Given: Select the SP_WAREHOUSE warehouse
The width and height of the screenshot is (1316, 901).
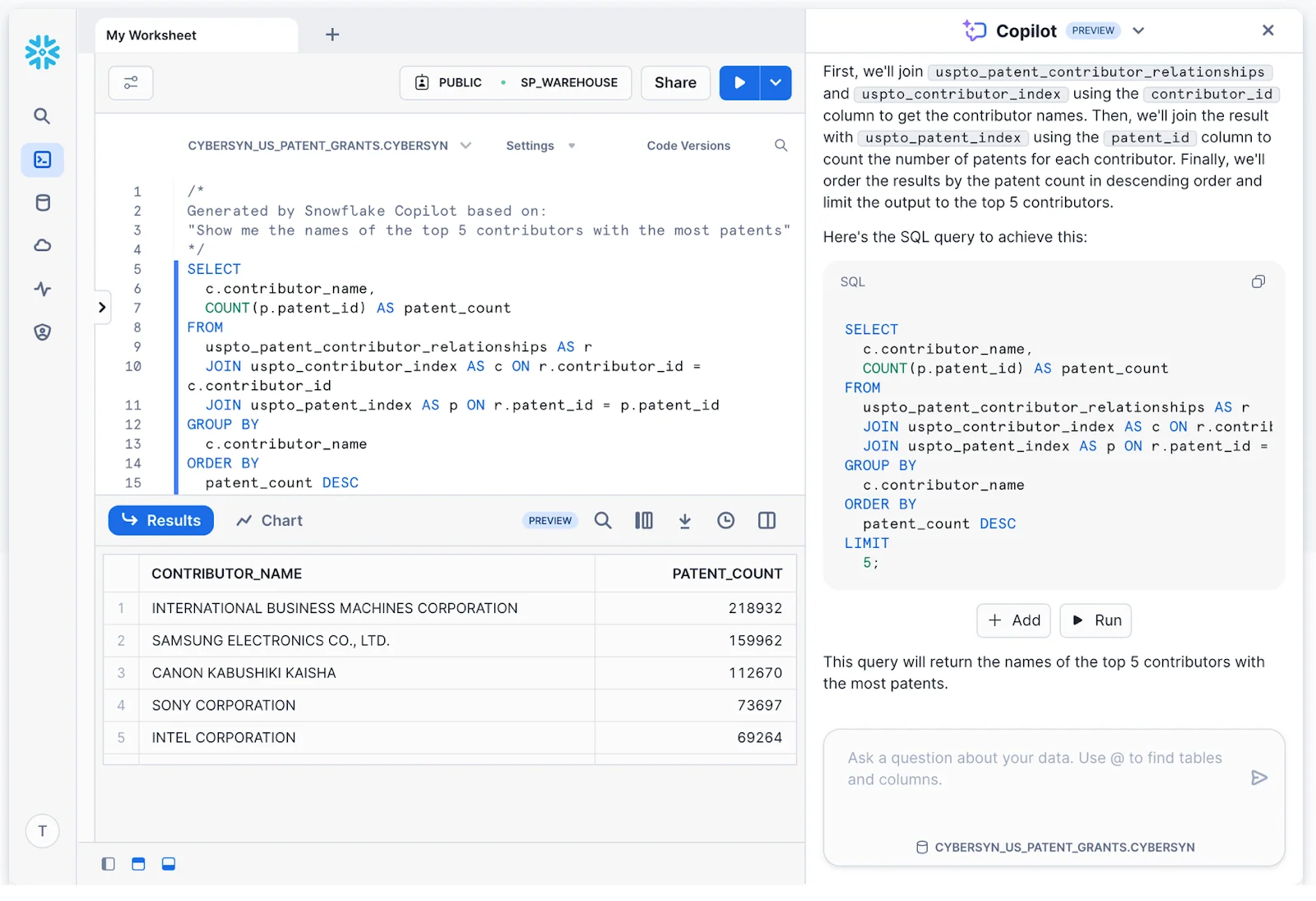Looking at the screenshot, I should (x=568, y=82).
